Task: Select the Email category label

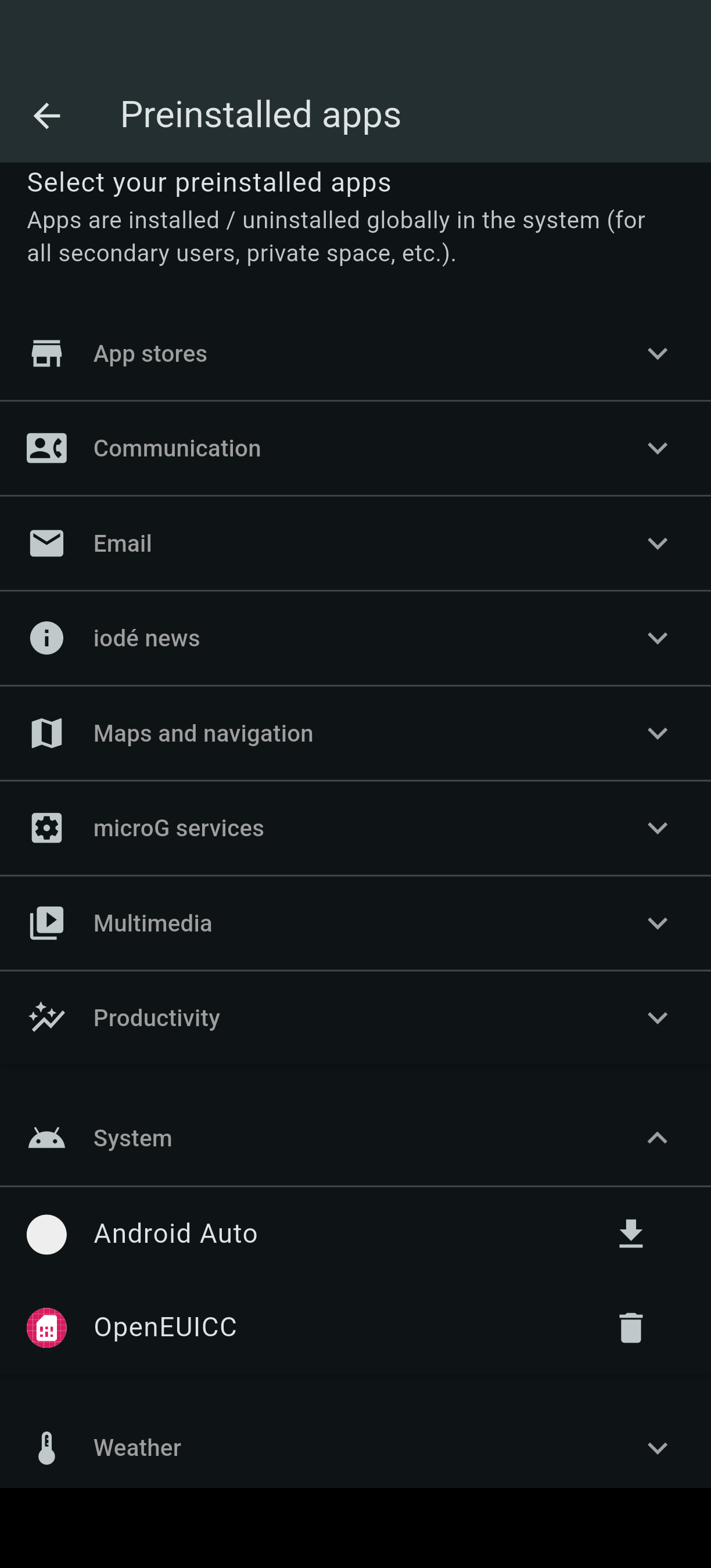Action: [x=123, y=543]
